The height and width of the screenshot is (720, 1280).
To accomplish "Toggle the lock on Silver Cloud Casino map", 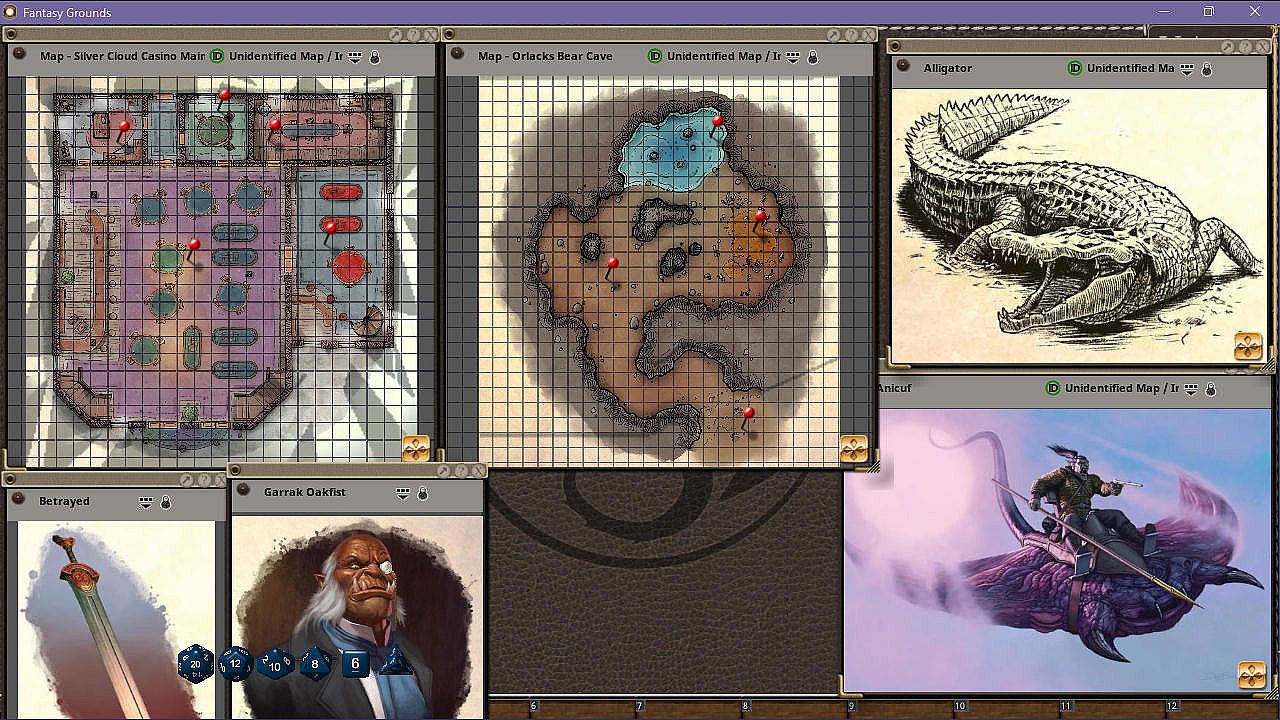I will point(375,57).
